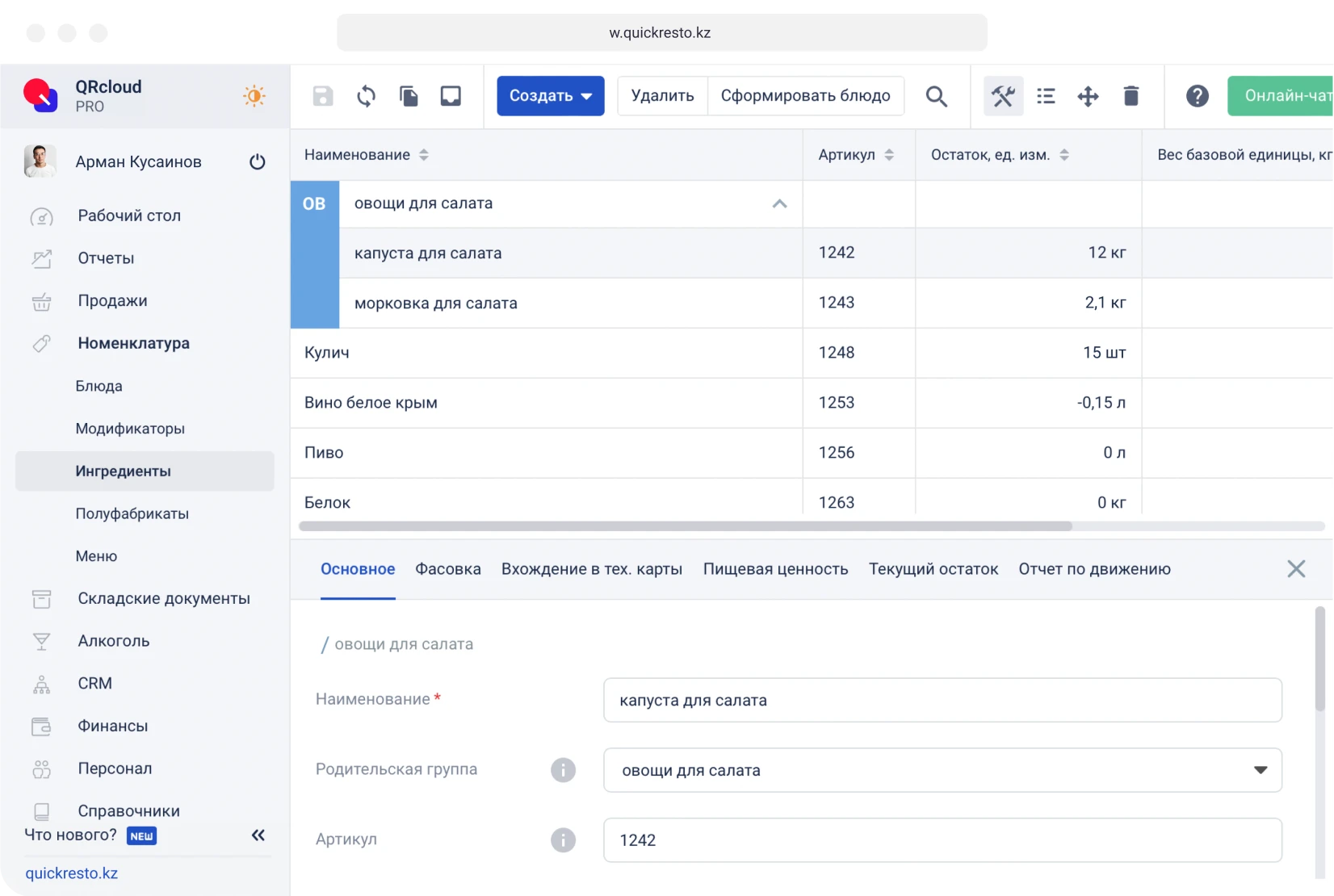Click the copy icon in toolbar
1334x896 pixels.
coord(409,96)
